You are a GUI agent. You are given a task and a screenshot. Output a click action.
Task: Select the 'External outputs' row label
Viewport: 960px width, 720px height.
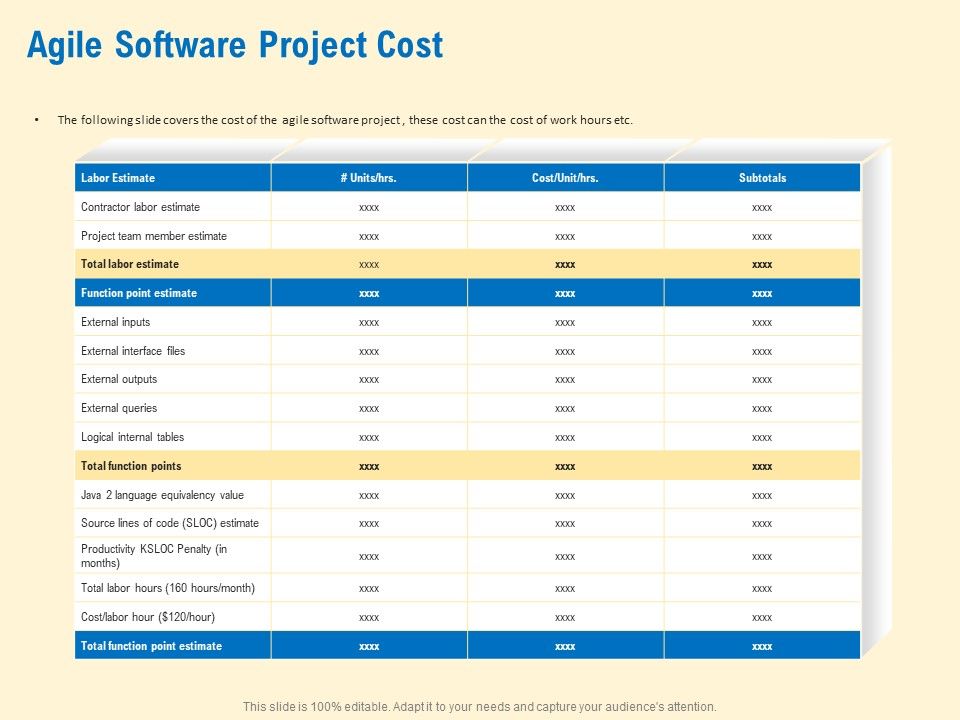click(119, 379)
